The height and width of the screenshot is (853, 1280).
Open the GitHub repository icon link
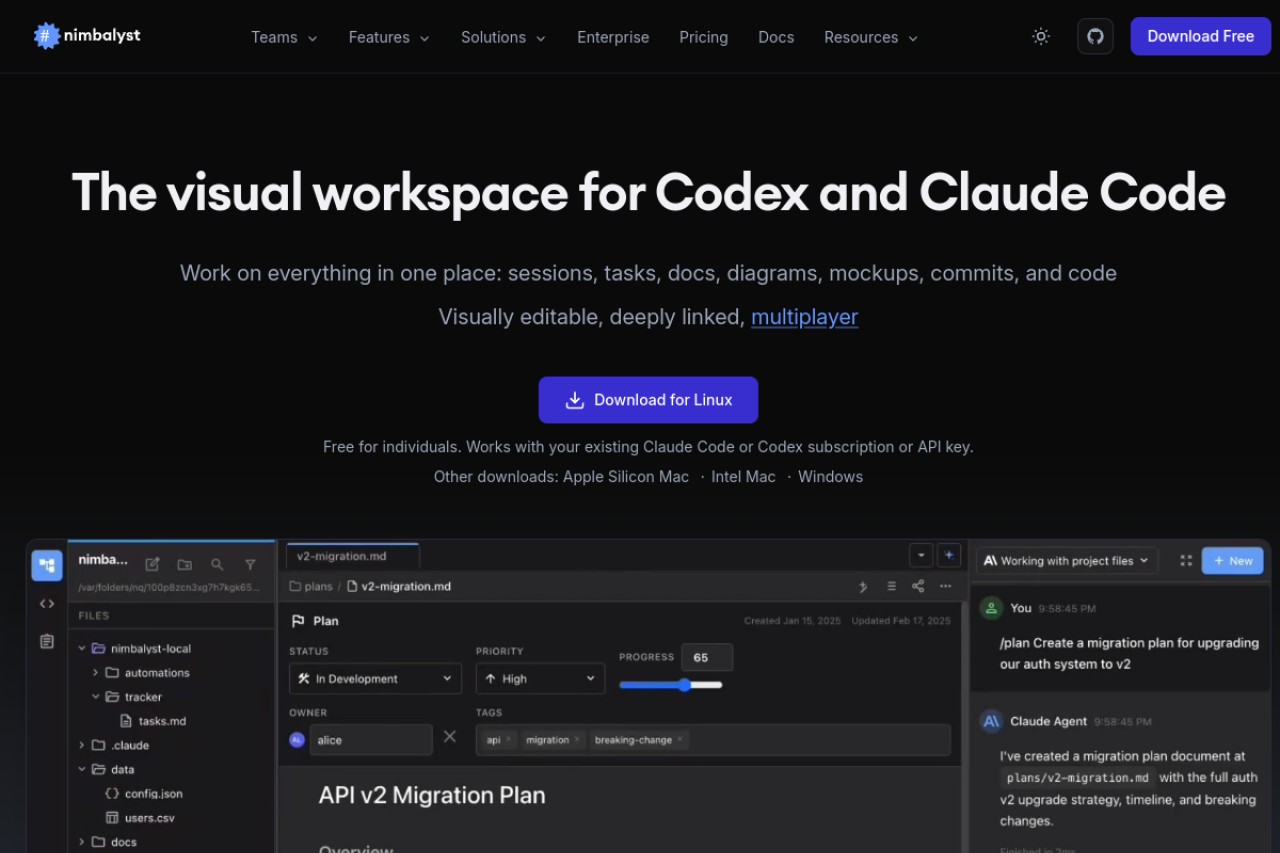1095,36
